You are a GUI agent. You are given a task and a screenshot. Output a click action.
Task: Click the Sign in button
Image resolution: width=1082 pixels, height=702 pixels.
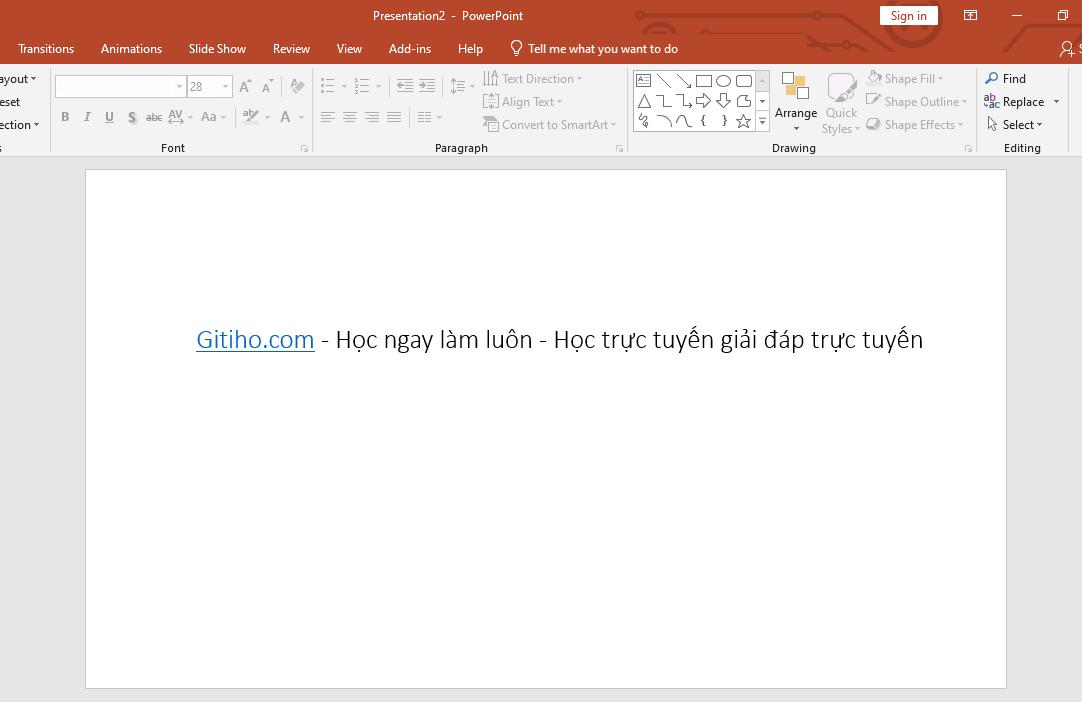pos(908,15)
